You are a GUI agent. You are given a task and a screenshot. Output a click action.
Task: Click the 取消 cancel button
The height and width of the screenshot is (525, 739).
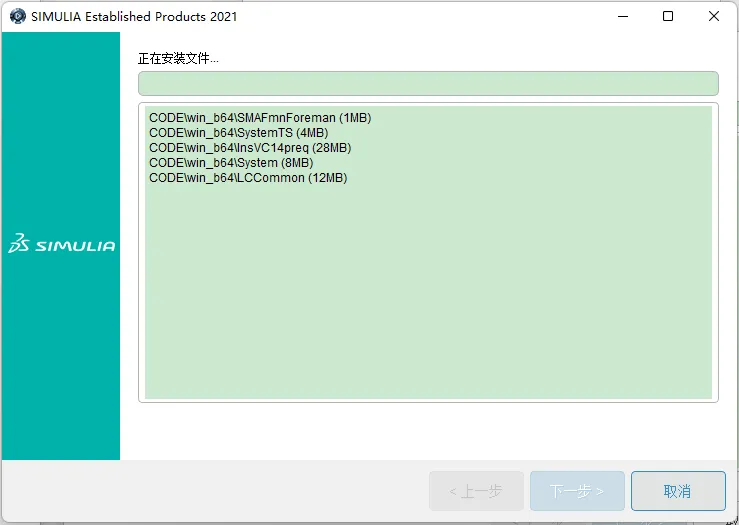click(678, 491)
